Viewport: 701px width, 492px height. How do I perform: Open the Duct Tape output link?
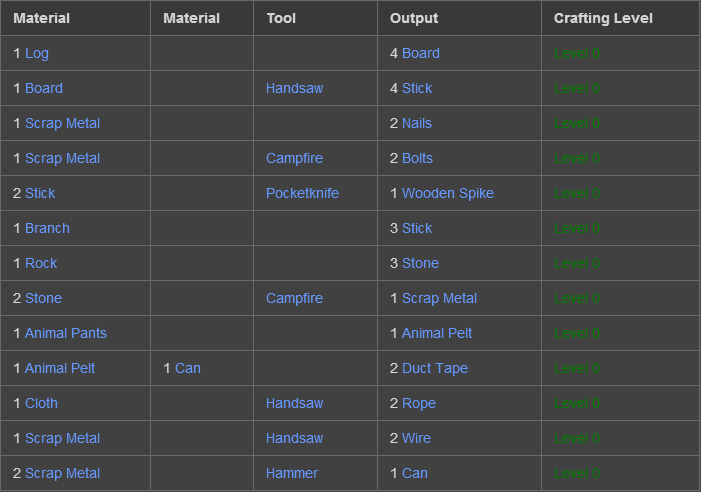pos(434,368)
